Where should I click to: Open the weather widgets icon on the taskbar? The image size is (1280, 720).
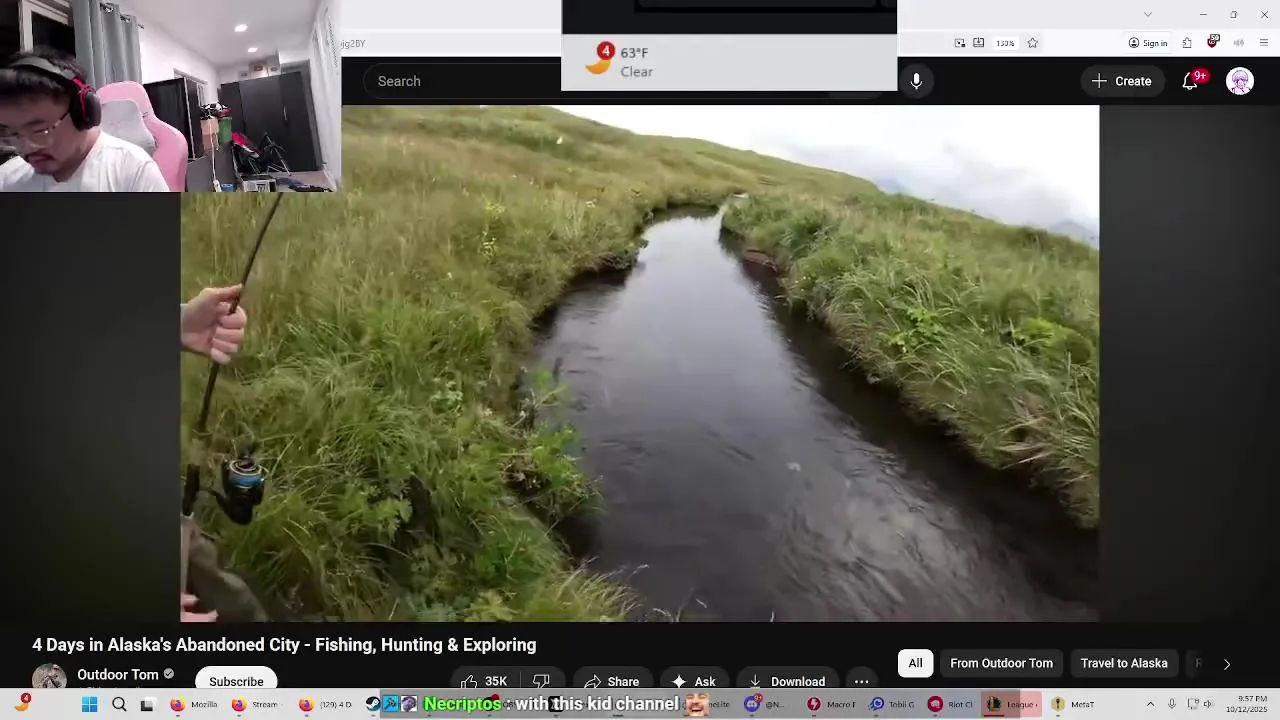[22, 703]
